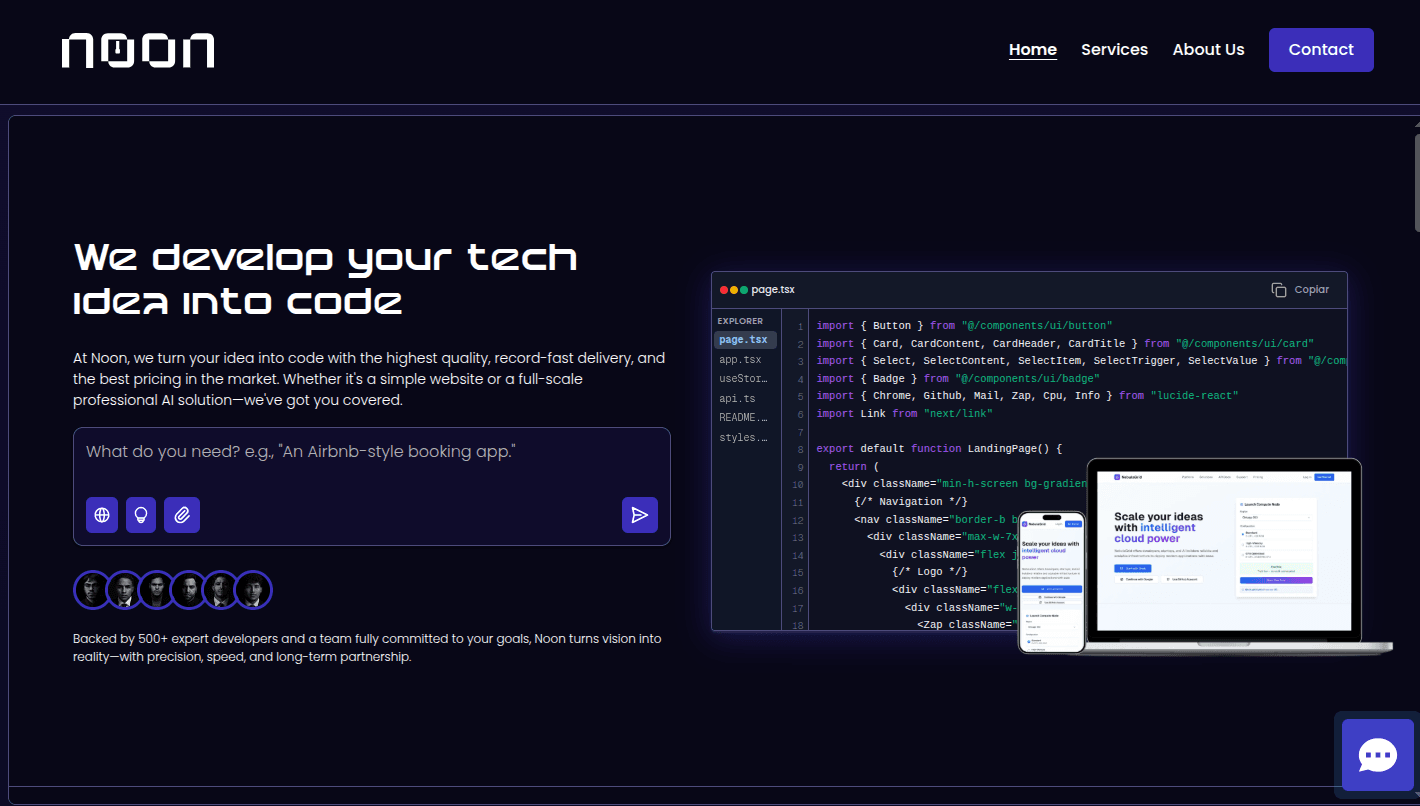Click the paperclip attach icon

click(182, 515)
